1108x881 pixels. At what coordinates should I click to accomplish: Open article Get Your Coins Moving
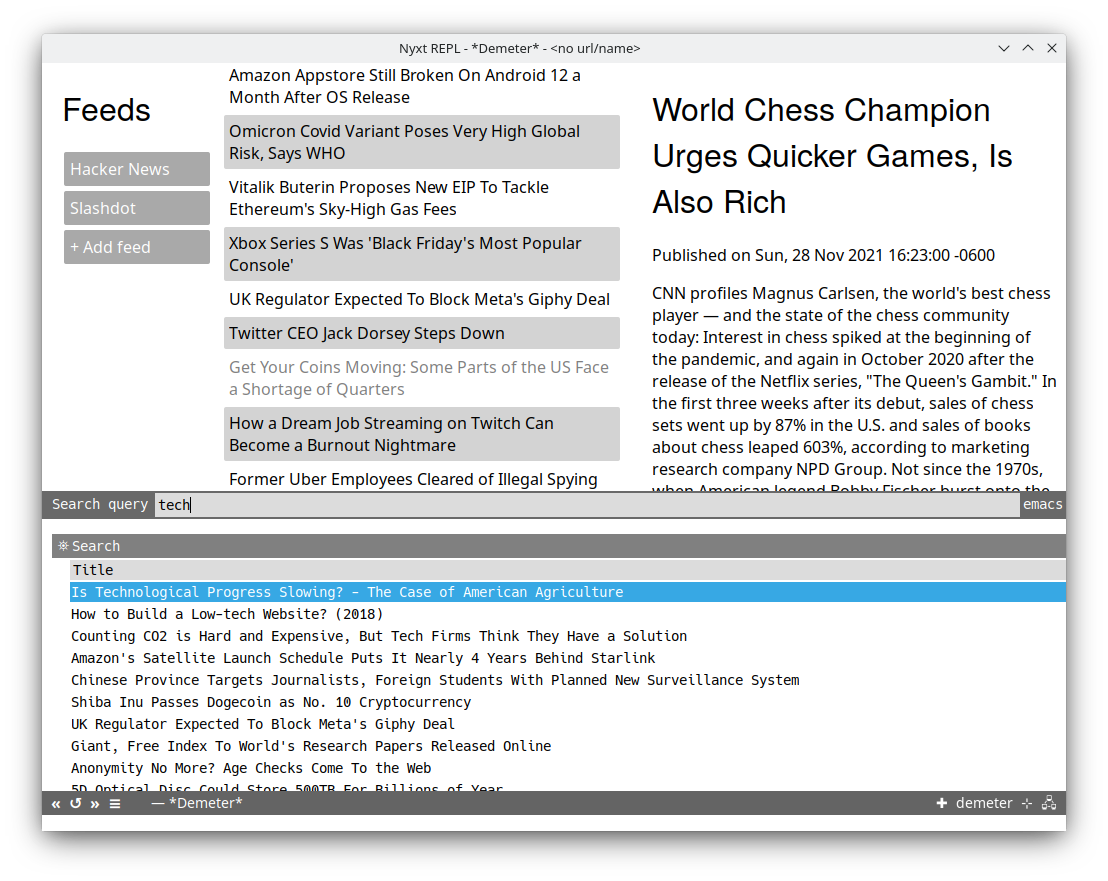tap(422, 378)
